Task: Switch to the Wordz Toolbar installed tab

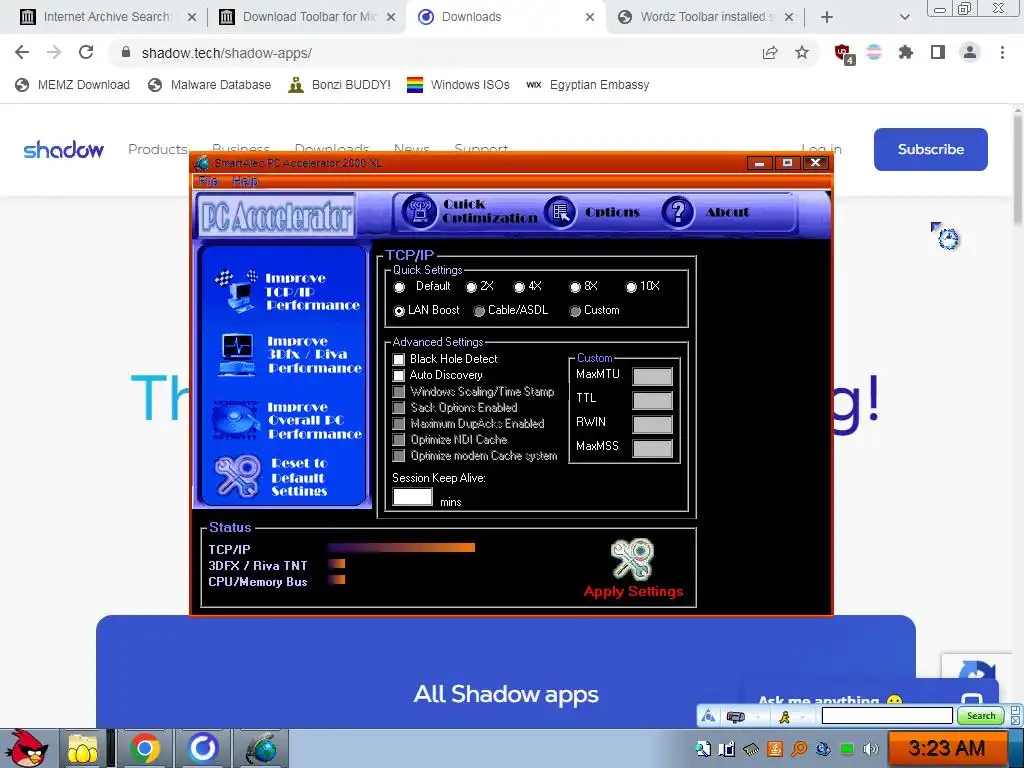Action: pos(707,17)
